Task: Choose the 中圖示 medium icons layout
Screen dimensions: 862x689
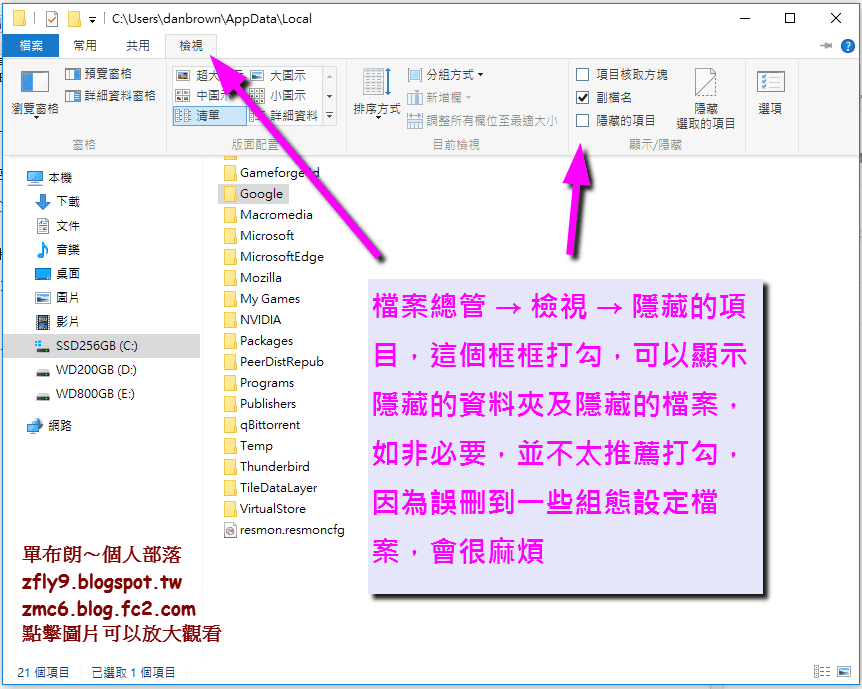Action: click(203, 96)
